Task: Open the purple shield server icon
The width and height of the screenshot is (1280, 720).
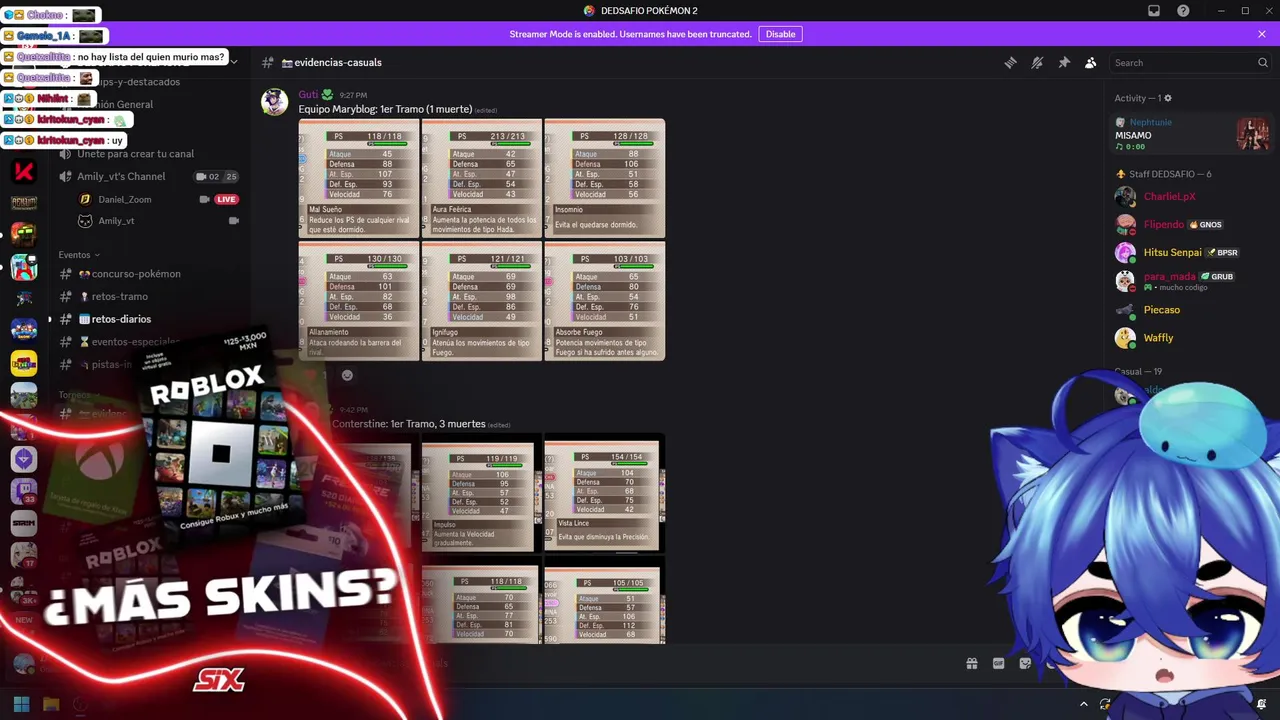Action: click(x=24, y=459)
